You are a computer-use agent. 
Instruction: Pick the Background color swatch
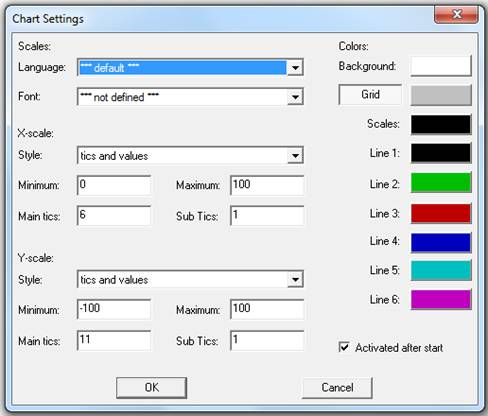click(441, 66)
